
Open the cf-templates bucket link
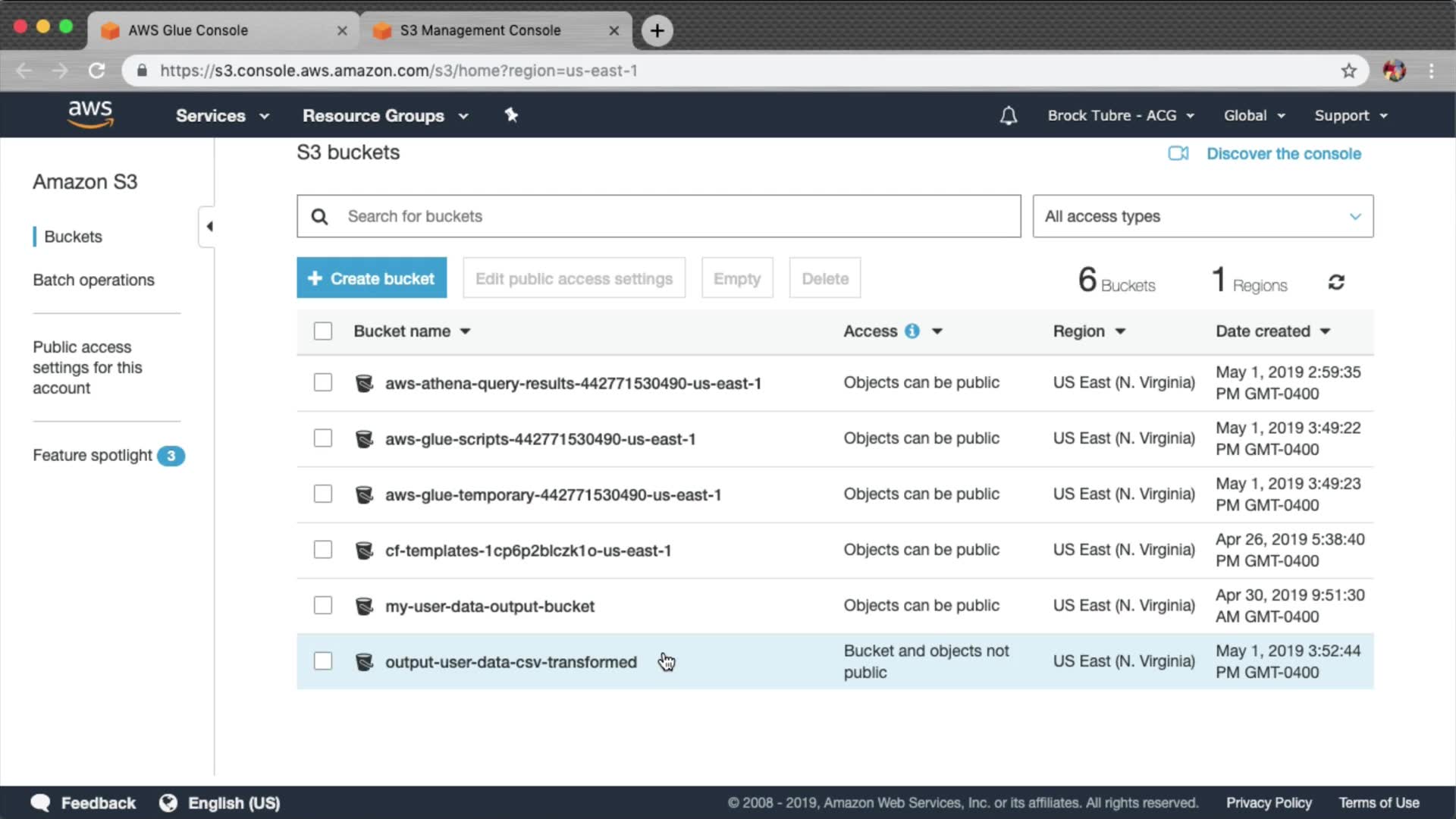pyautogui.click(x=528, y=551)
